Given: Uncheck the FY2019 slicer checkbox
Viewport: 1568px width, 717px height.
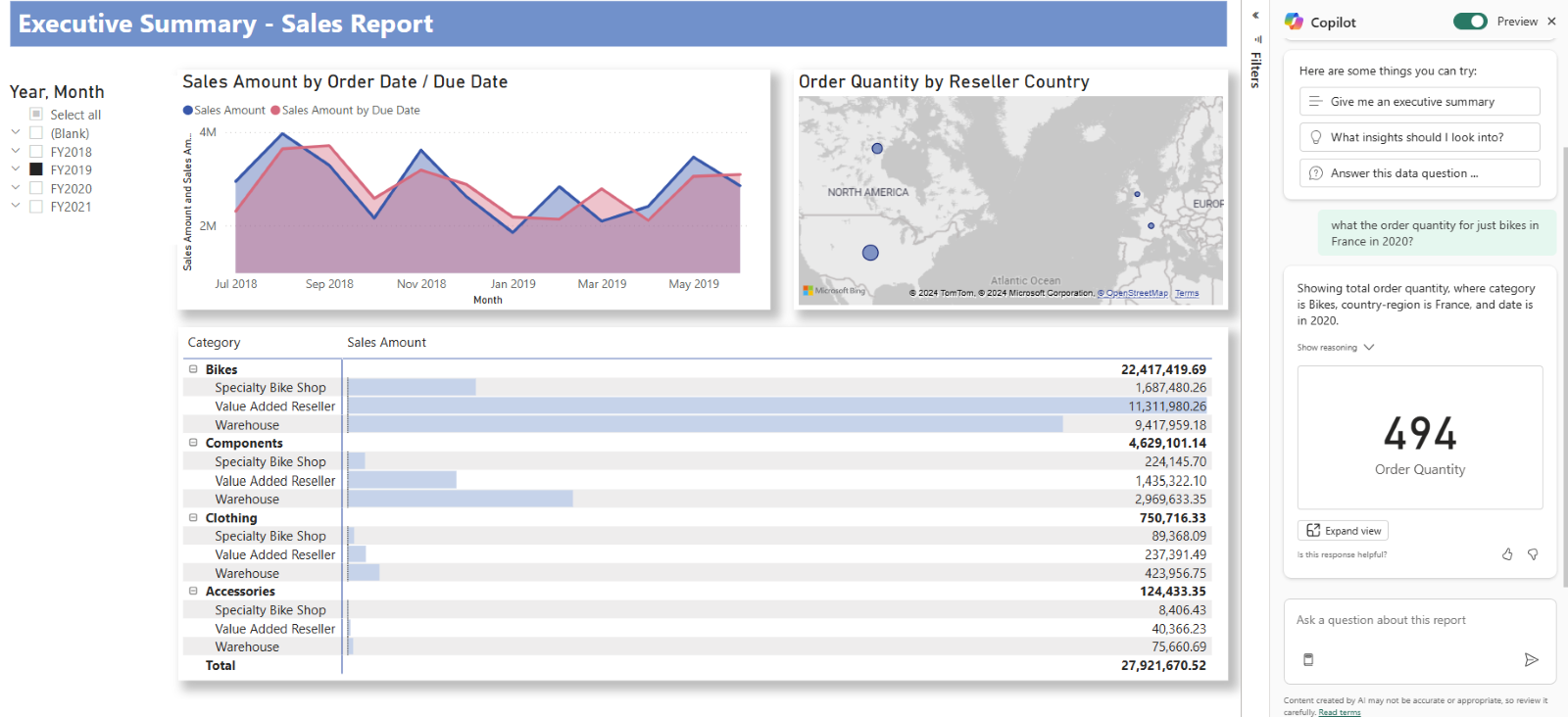Looking at the screenshot, I should tap(36, 169).
